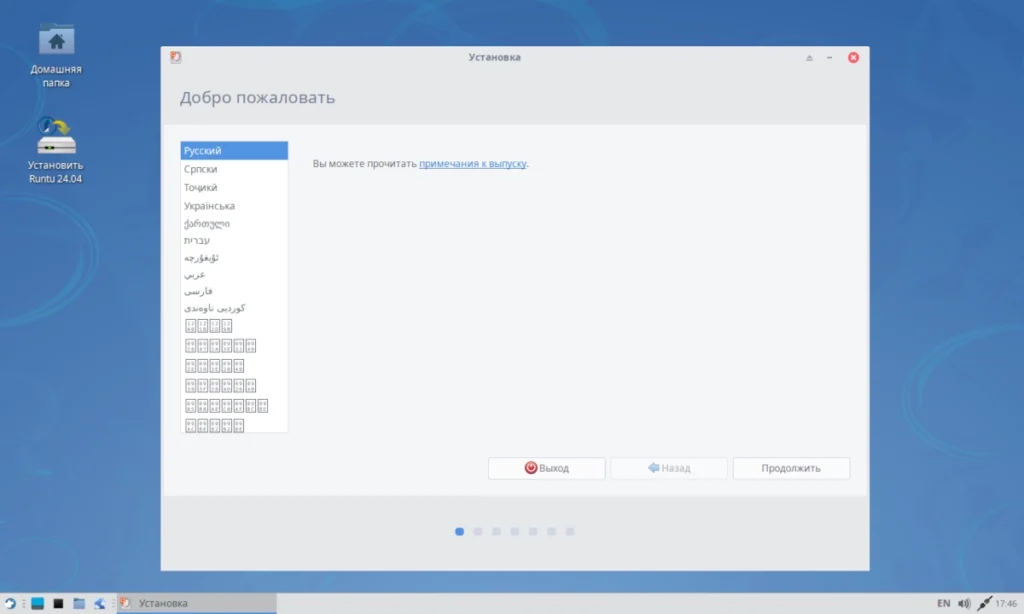Click the installer icon in the window title bar
Viewport: 1024px width, 614px height.
click(176, 57)
